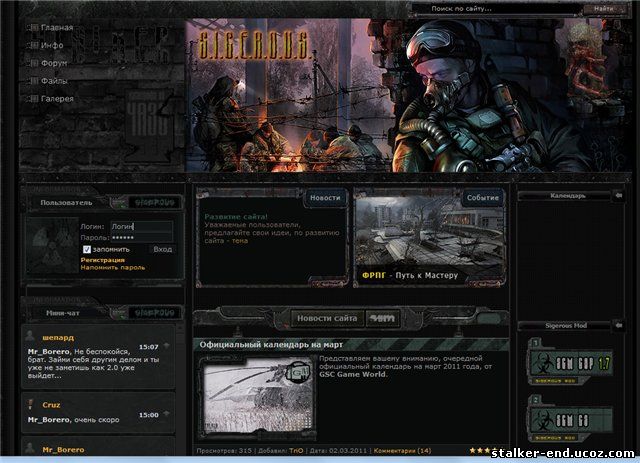Viewport: 640px width, 463px height.
Task: Open the Официальный календарь на март article
Action: pos(271,345)
